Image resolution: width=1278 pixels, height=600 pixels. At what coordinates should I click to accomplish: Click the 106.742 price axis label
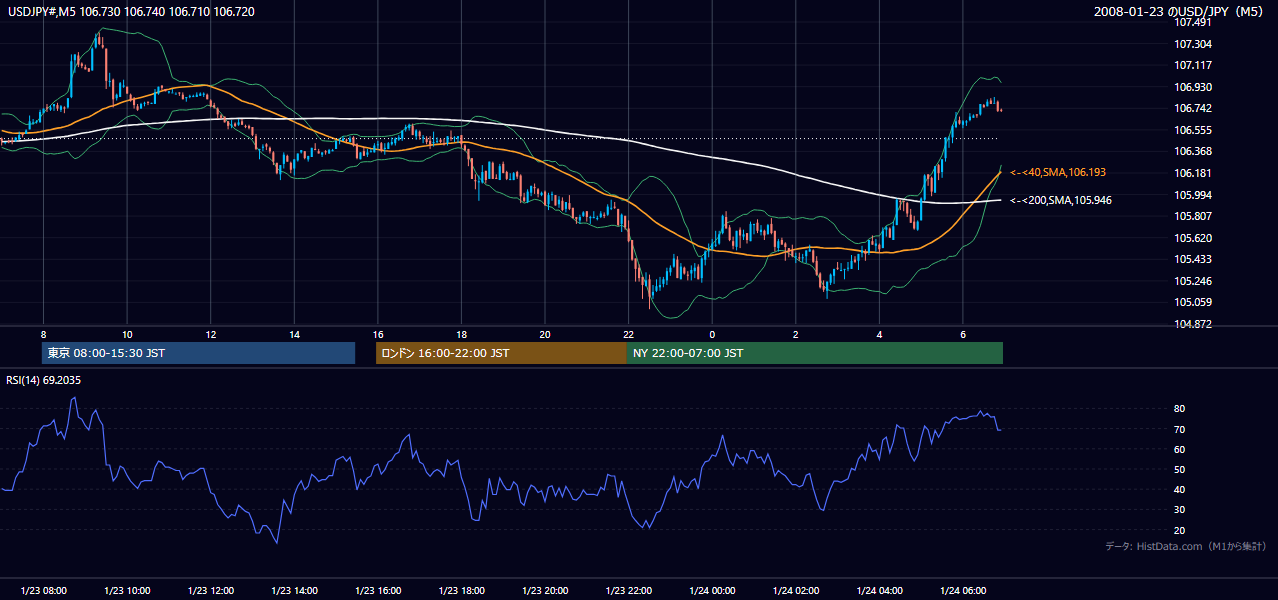[1193, 109]
